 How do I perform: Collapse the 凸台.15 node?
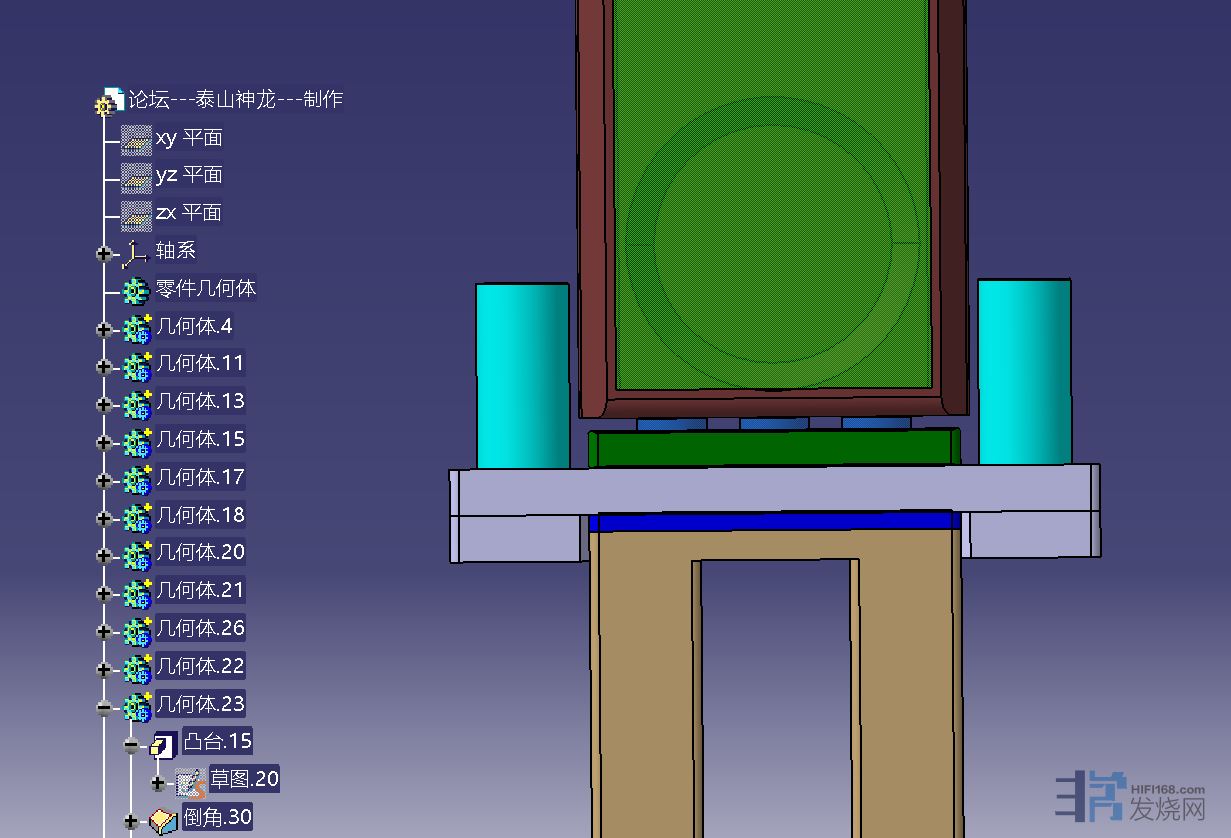pos(131,745)
